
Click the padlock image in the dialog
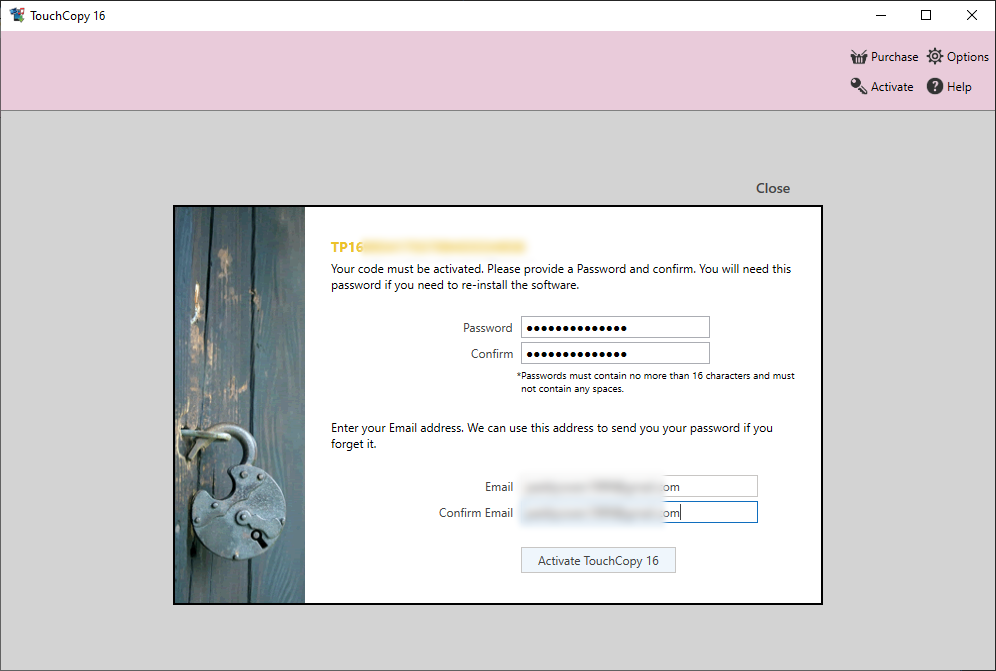pos(239,405)
